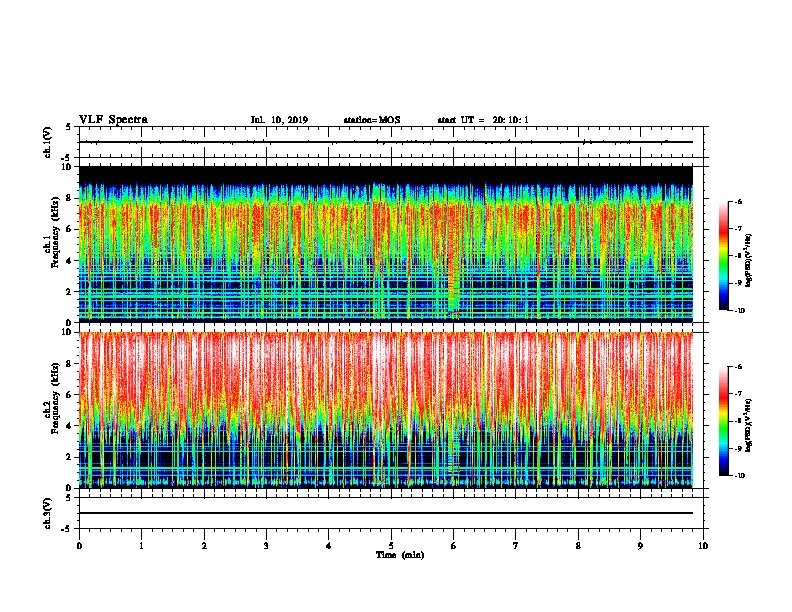The width and height of the screenshot is (792, 612).
Task: Click the time axis tick label "7"
Action: [516, 546]
